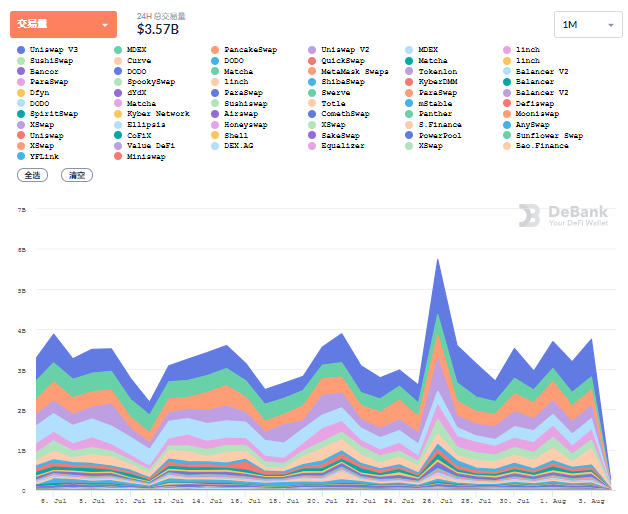
Task: Click the 12. Jul x-axis label
Action: click(x=168, y=501)
